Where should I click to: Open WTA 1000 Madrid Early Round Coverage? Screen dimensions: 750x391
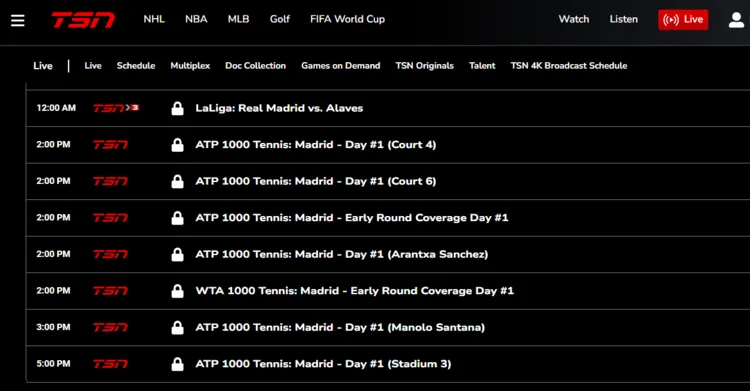pos(354,290)
